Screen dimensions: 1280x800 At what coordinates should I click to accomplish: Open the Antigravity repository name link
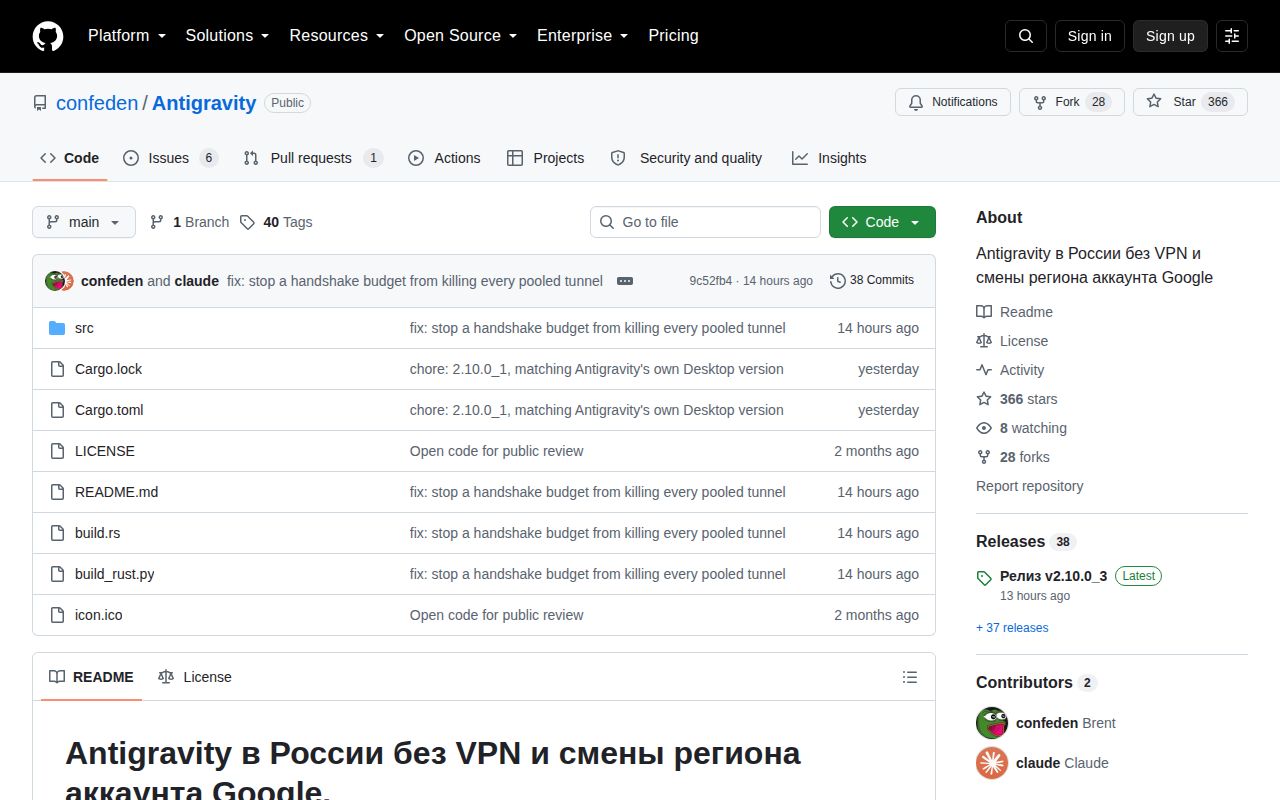(204, 103)
